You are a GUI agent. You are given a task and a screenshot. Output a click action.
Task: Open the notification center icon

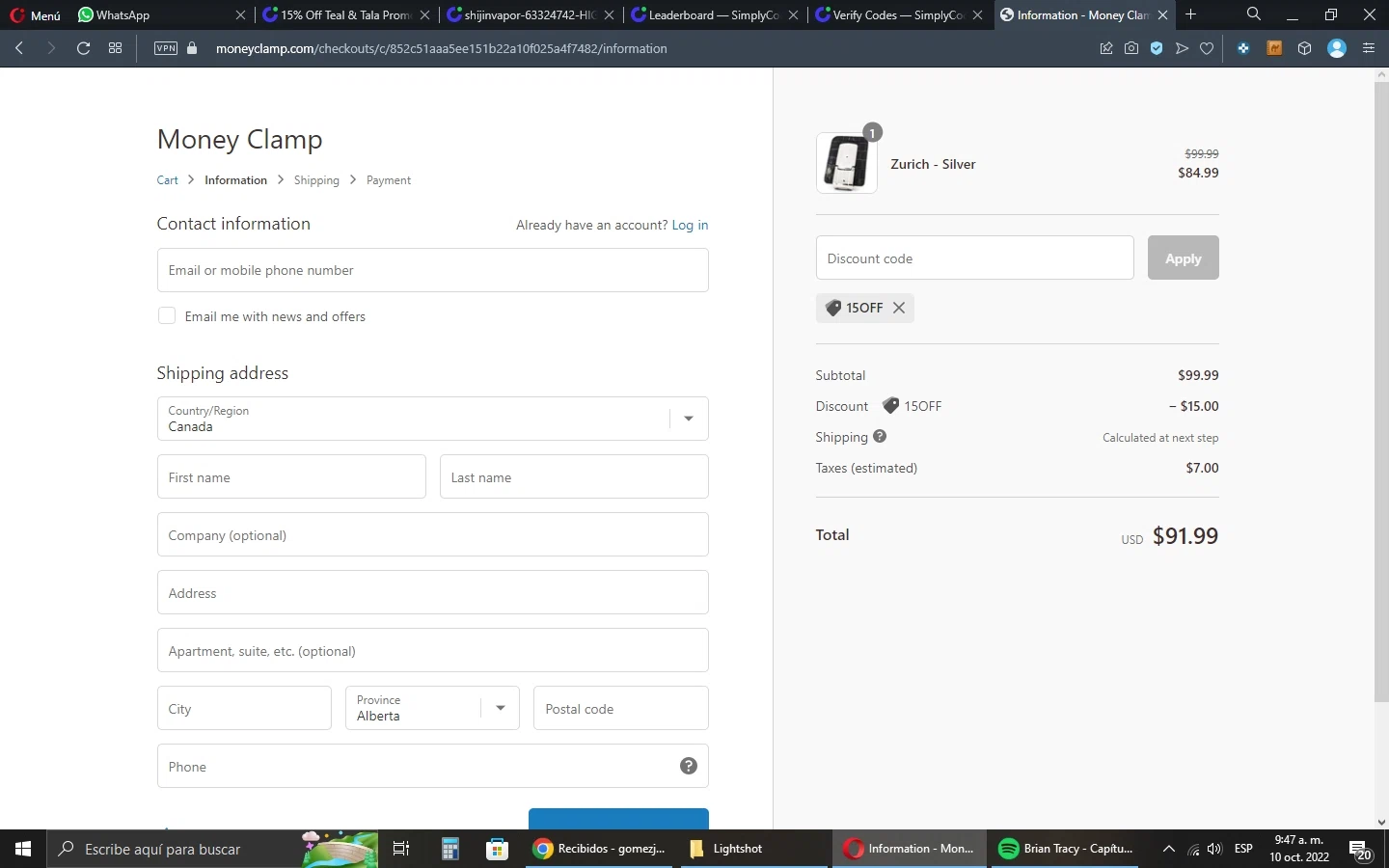[x=1361, y=850]
